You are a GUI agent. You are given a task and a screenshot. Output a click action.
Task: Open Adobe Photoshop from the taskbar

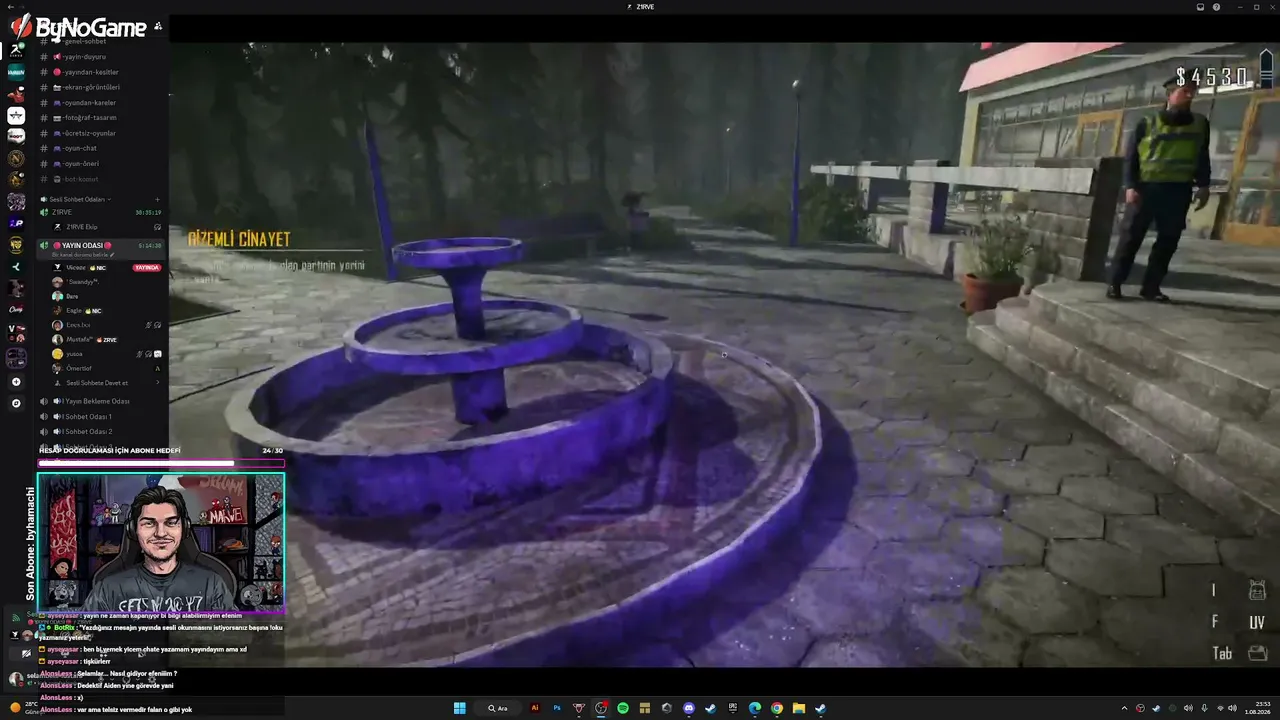pos(557,708)
